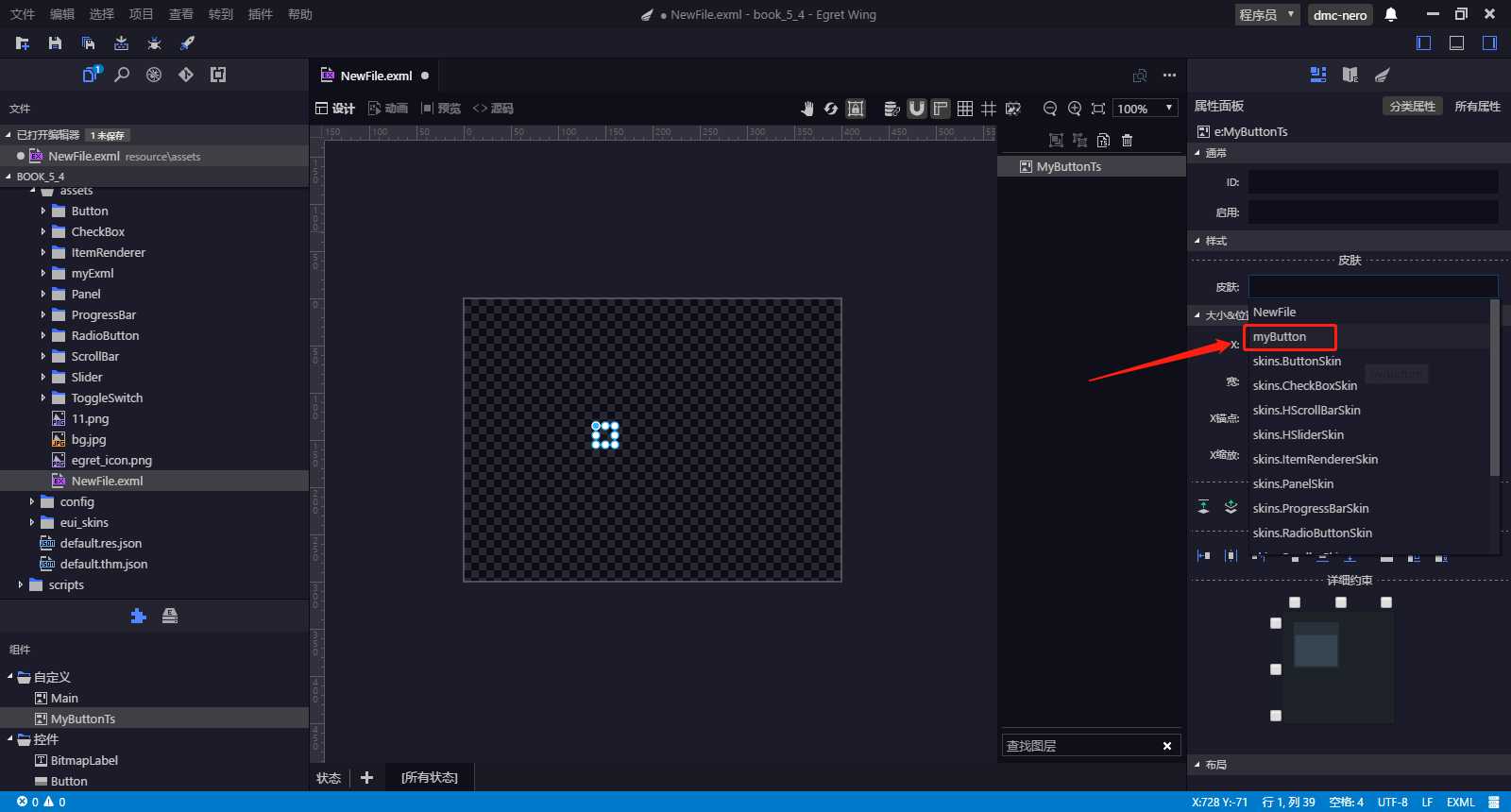Image resolution: width=1511 pixels, height=812 pixels.
Task: Toggle the left sidebar layout button
Action: (1424, 43)
